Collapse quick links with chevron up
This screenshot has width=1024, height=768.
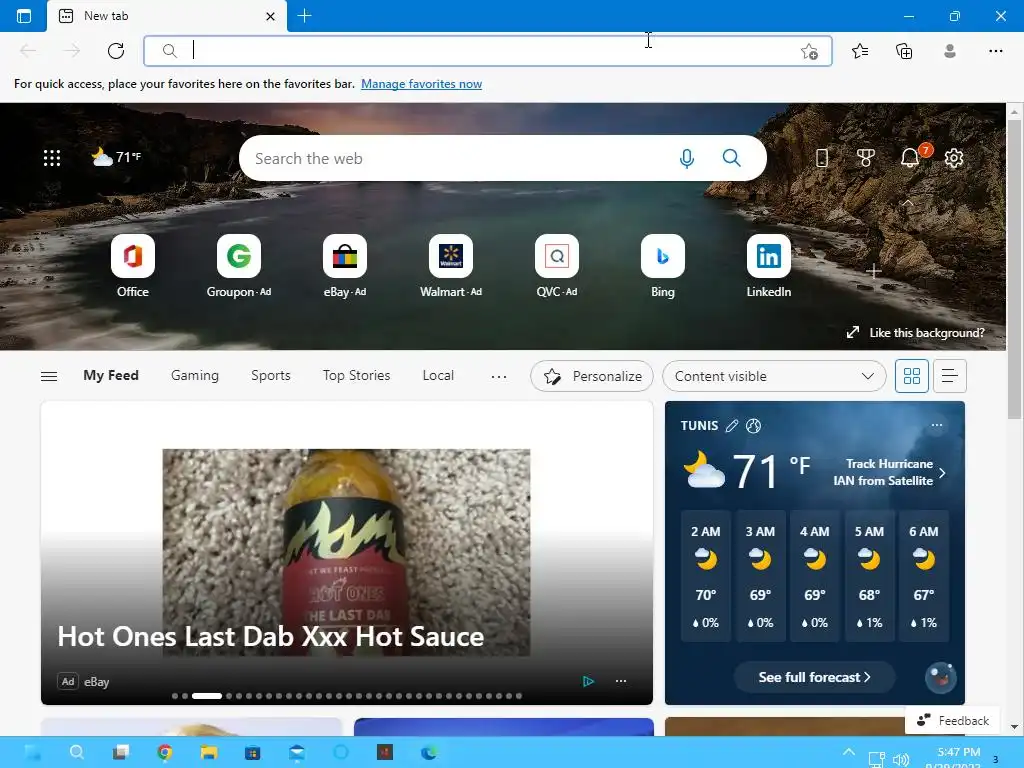point(907,203)
